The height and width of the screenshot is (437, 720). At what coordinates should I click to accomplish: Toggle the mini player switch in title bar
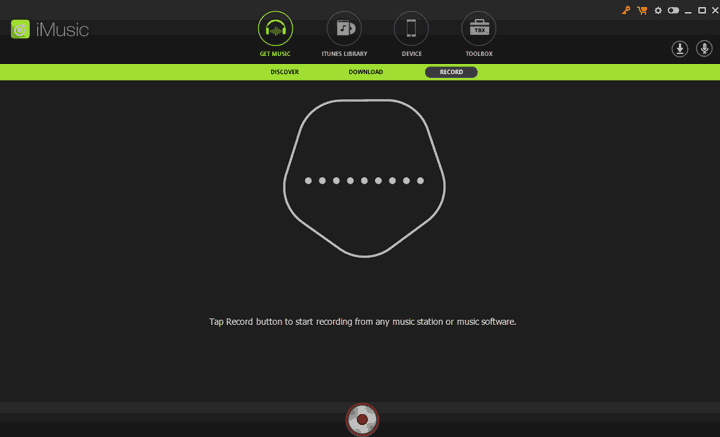click(673, 10)
